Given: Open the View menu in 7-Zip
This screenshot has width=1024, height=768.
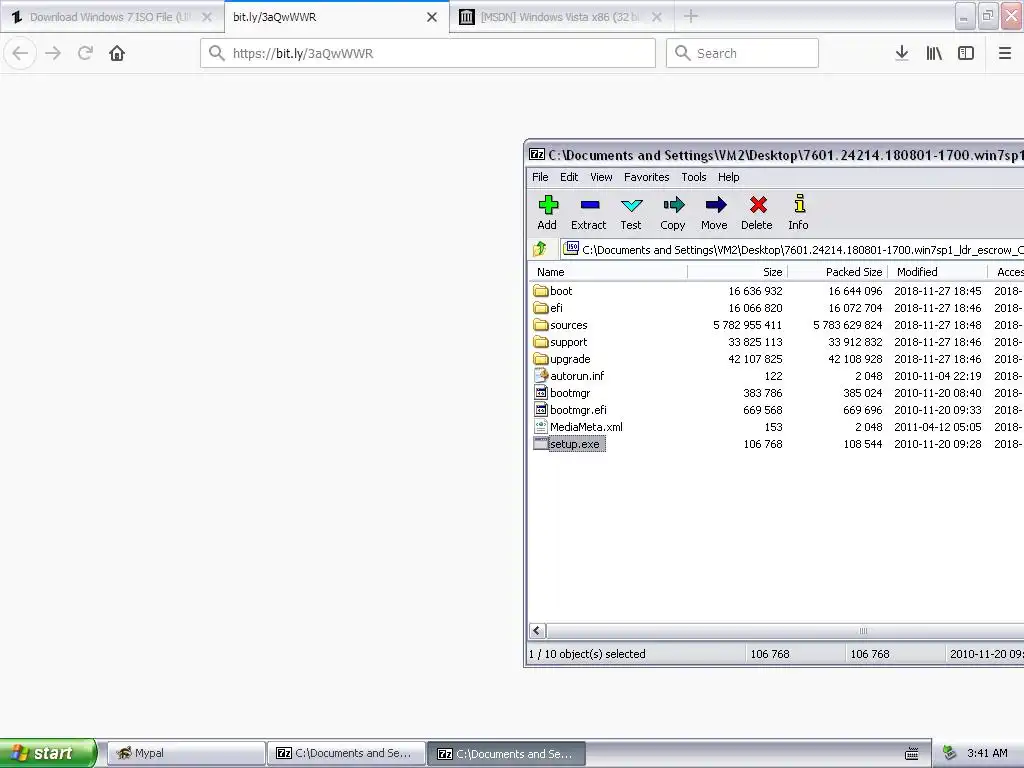Looking at the screenshot, I should [x=601, y=177].
